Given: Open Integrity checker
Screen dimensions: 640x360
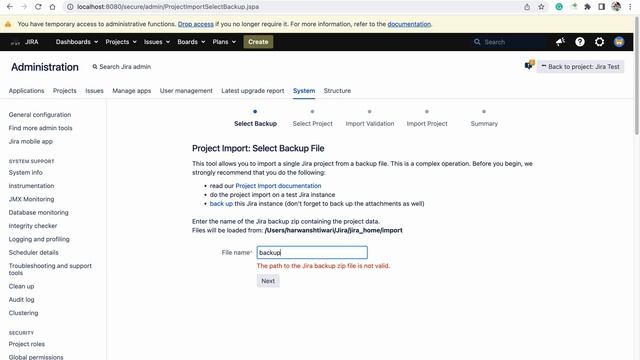Looking at the screenshot, I should point(33,226).
